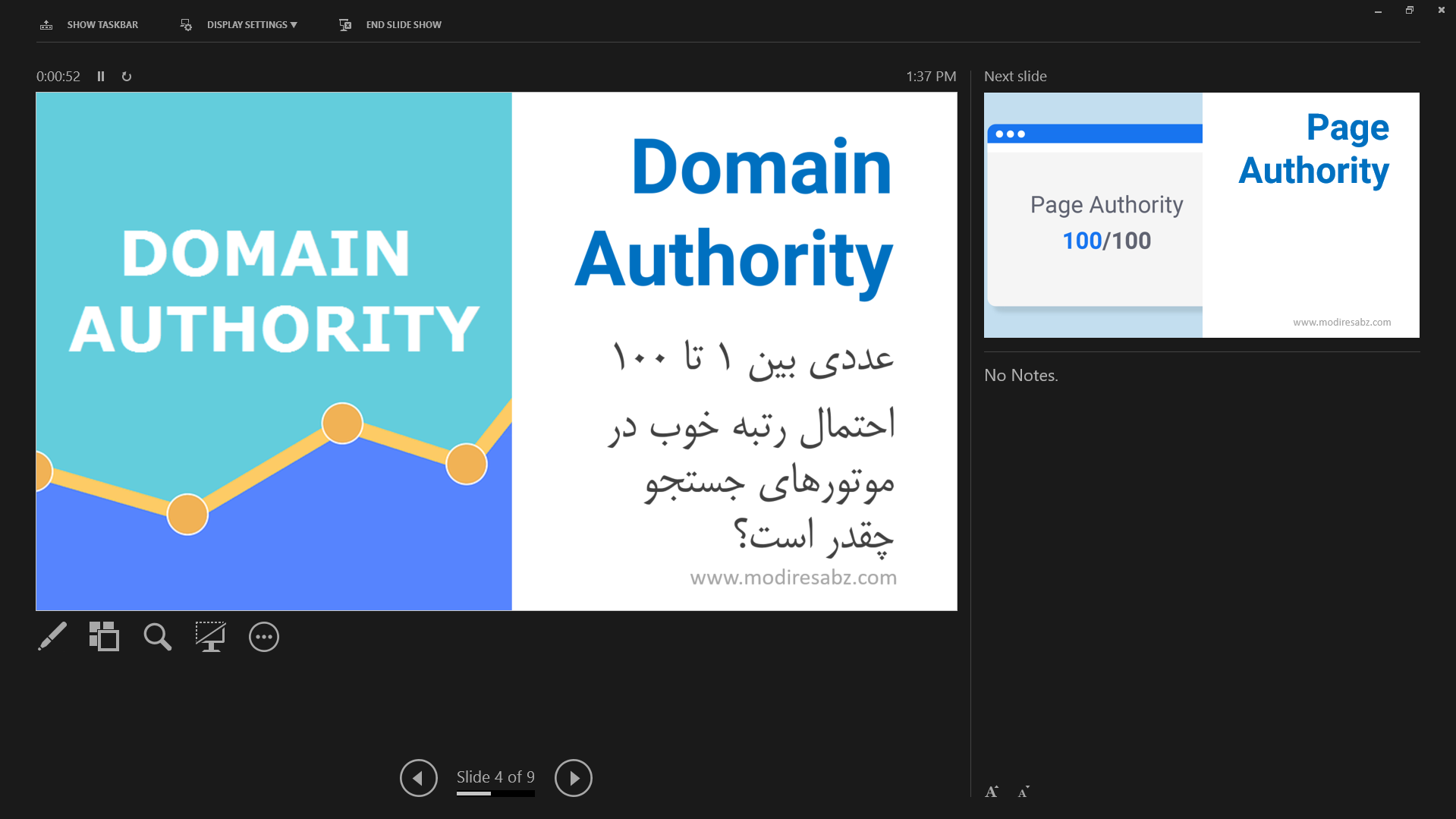Minimize the presenter view window
The image size is (1456, 819).
coord(1378,11)
